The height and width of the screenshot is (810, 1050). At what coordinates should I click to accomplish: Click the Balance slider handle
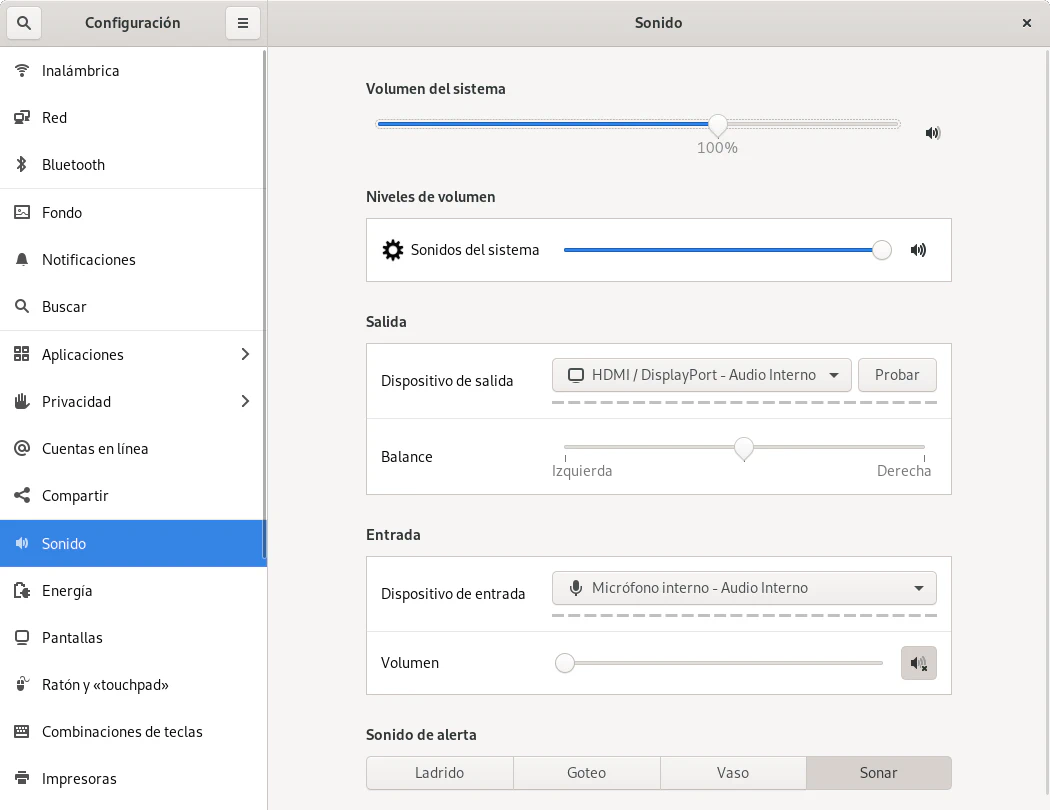[743, 448]
